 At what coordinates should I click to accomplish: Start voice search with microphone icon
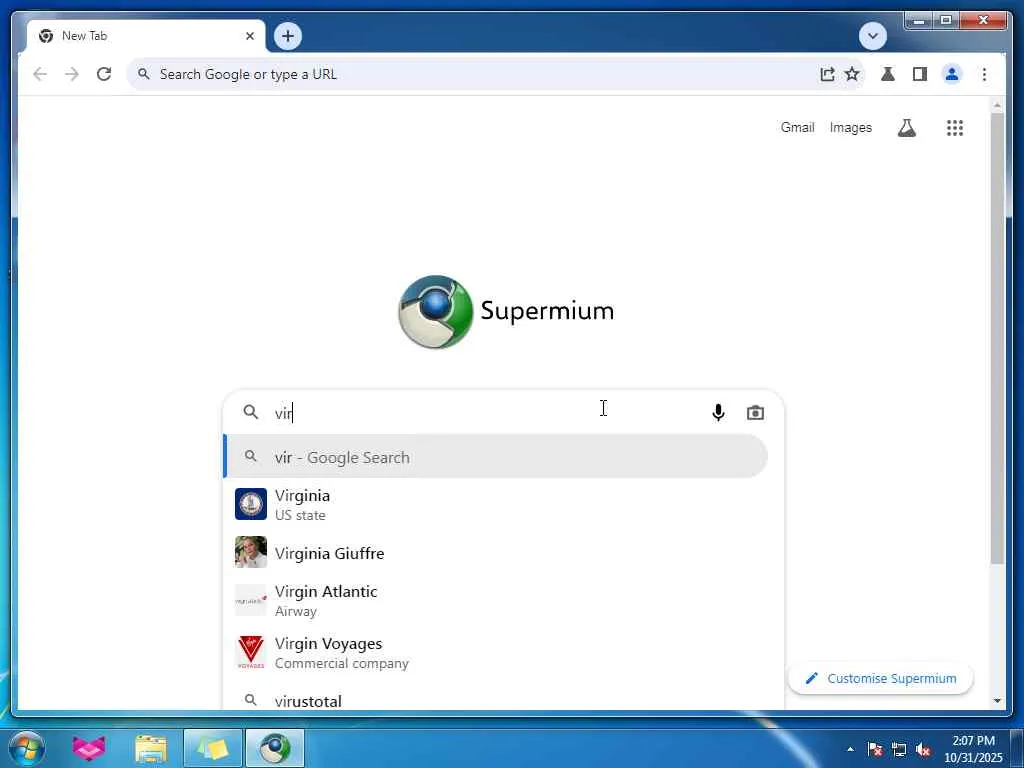click(x=718, y=413)
